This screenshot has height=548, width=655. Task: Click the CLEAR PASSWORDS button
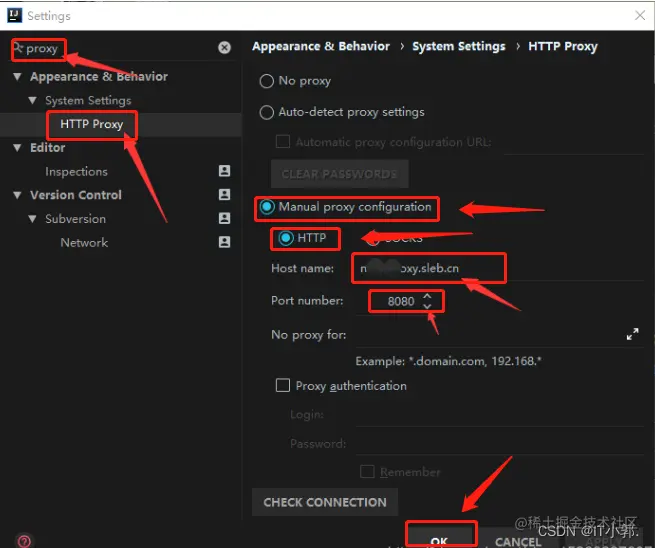[x=340, y=174]
